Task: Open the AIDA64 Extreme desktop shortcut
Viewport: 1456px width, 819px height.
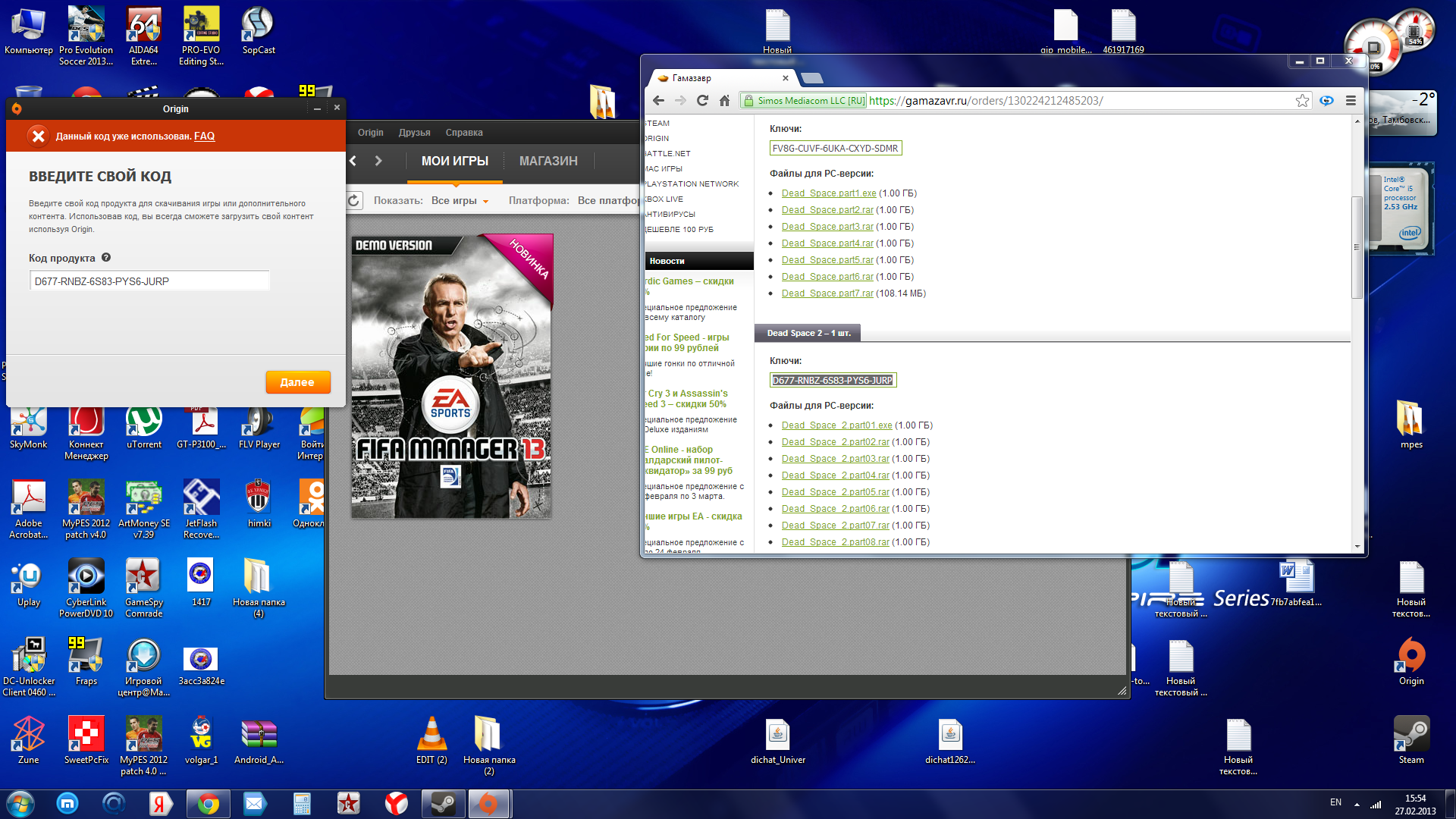Action: coord(143,36)
